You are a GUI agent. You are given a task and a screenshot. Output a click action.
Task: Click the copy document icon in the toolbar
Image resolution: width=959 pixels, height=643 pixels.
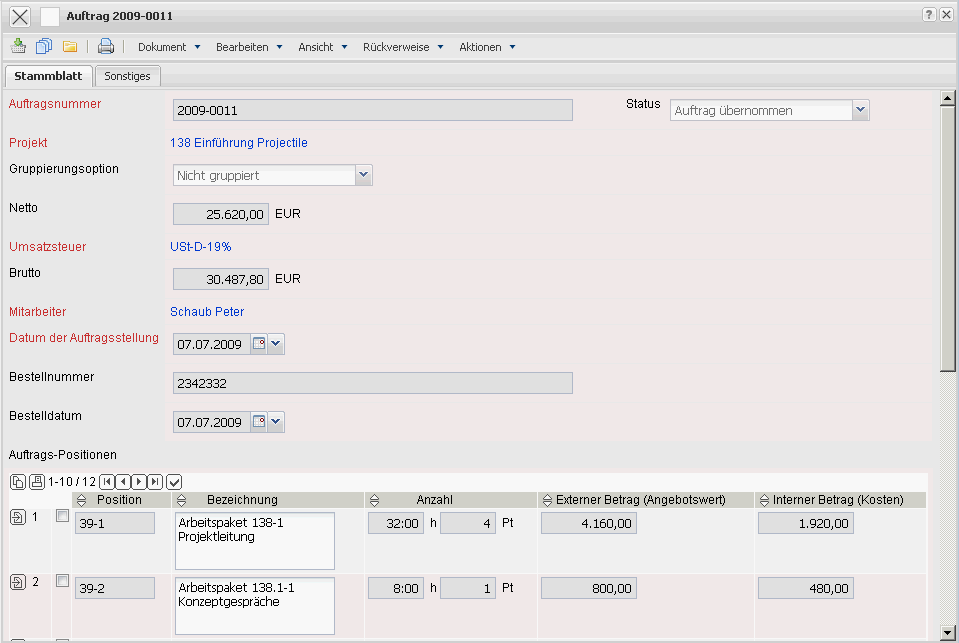coord(44,46)
